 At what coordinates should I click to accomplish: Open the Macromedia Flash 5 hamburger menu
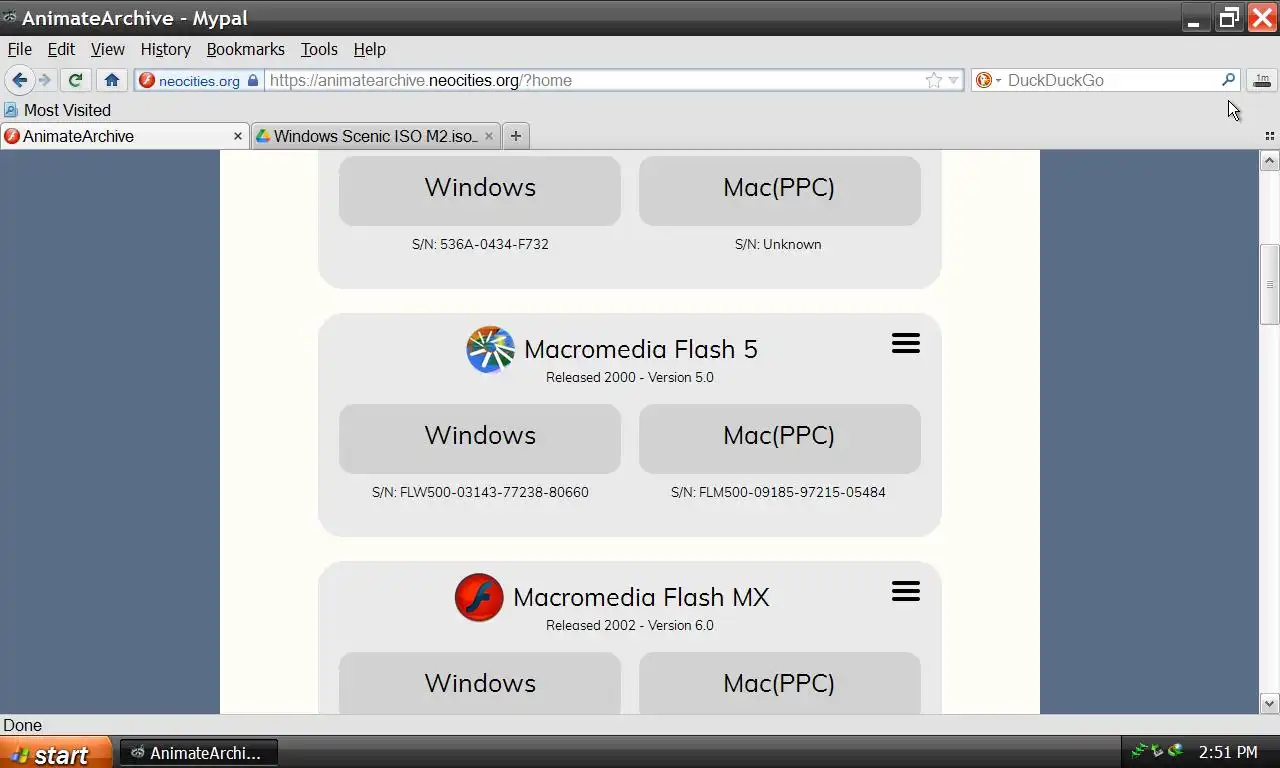click(906, 343)
